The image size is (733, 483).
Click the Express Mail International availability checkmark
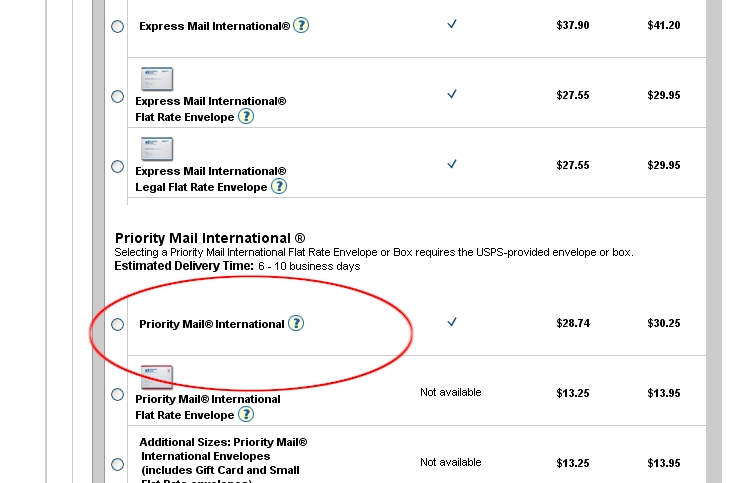click(x=452, y=24)
